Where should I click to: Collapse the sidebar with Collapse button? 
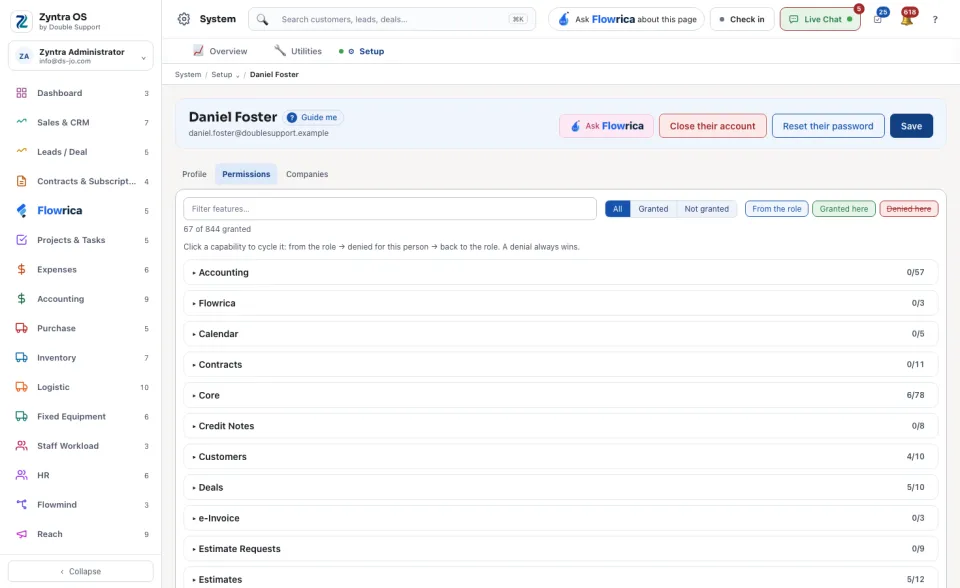[81, 571]
